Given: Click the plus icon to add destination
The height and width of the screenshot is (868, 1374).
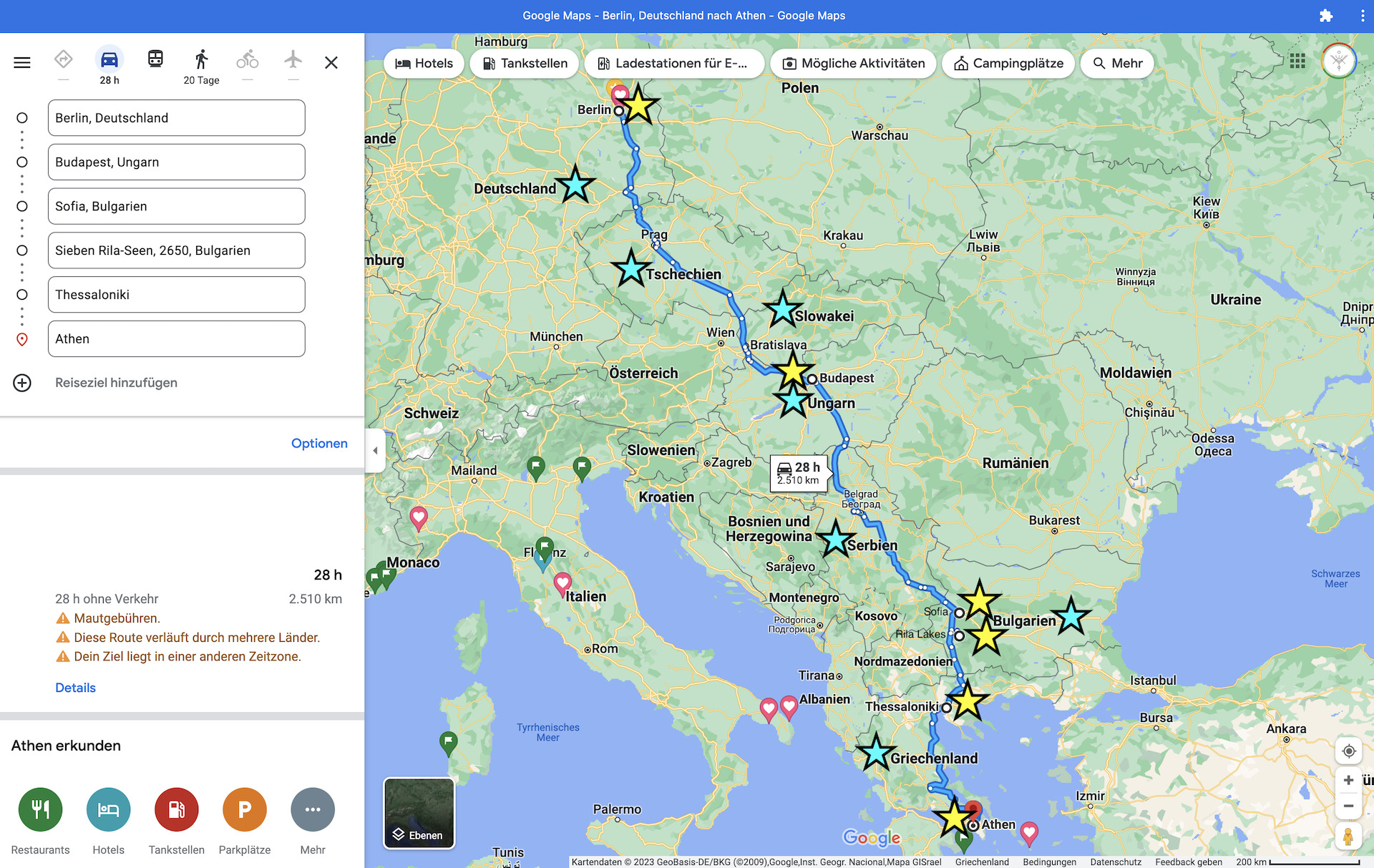Looking at the screenshot, I should [22, 383].
